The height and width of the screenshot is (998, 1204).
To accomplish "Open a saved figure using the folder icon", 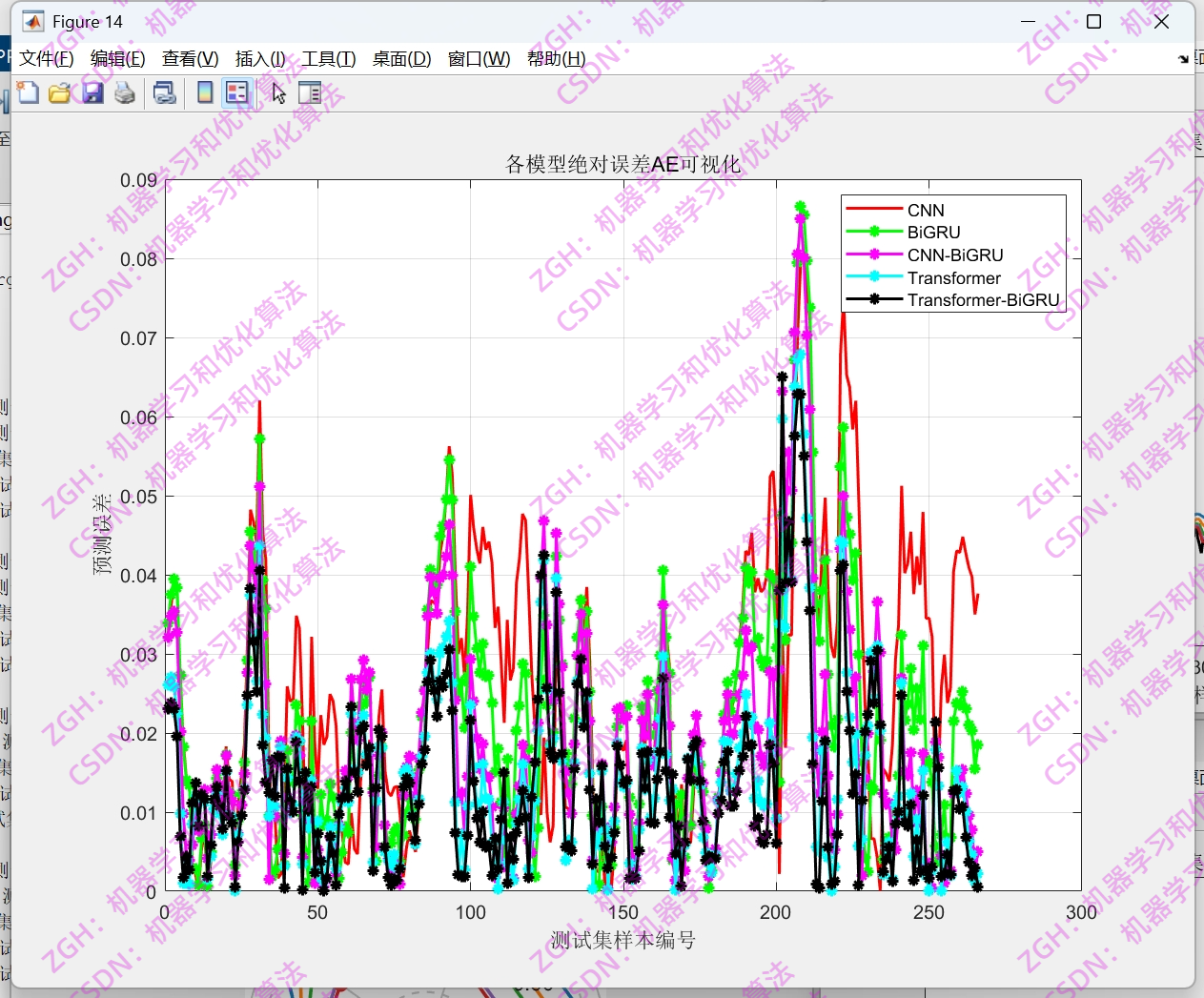I will coord(60,92).
